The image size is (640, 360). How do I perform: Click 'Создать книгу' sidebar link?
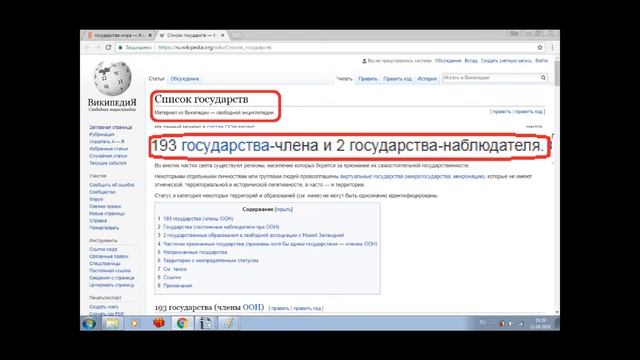[x=104, y=307]
